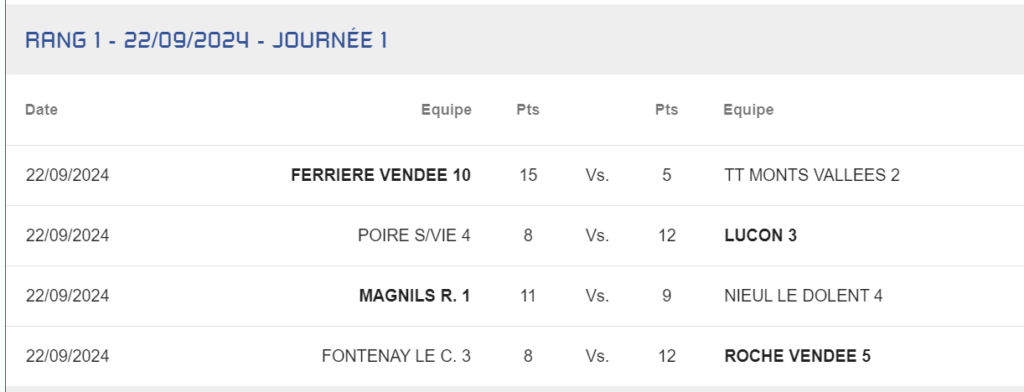Click the right Equipe column header
Viewport: 1024px width, 392px height.
(x=748, y=110)
